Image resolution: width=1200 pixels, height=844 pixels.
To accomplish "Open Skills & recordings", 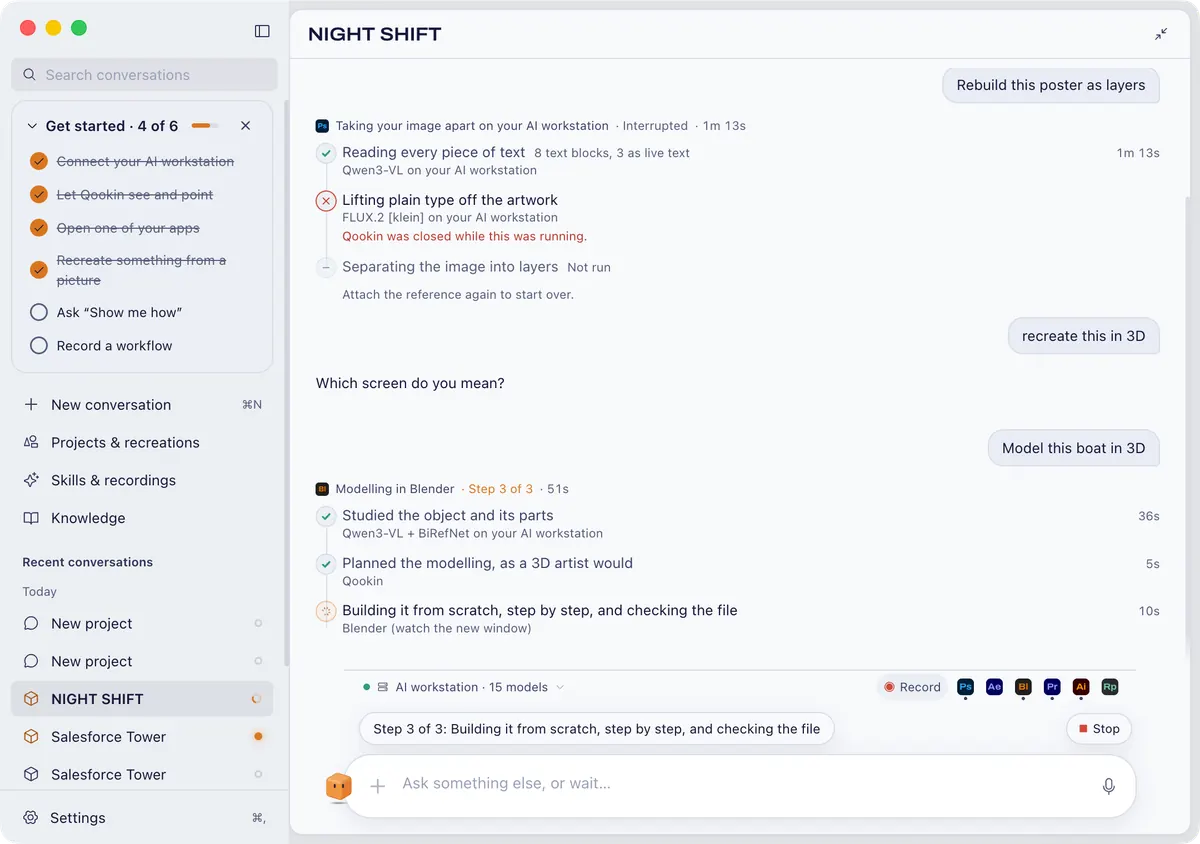I will click(142, 480).
